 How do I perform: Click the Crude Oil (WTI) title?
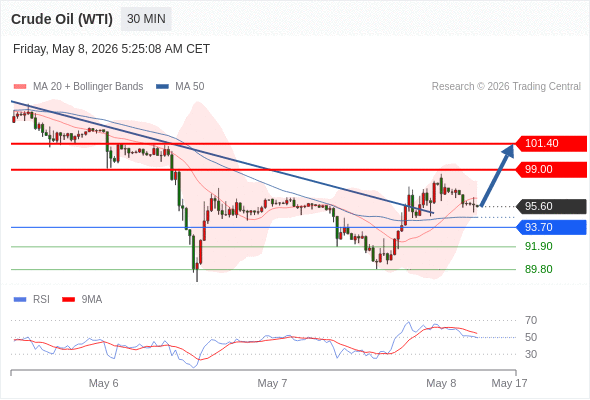click(62, 19)
